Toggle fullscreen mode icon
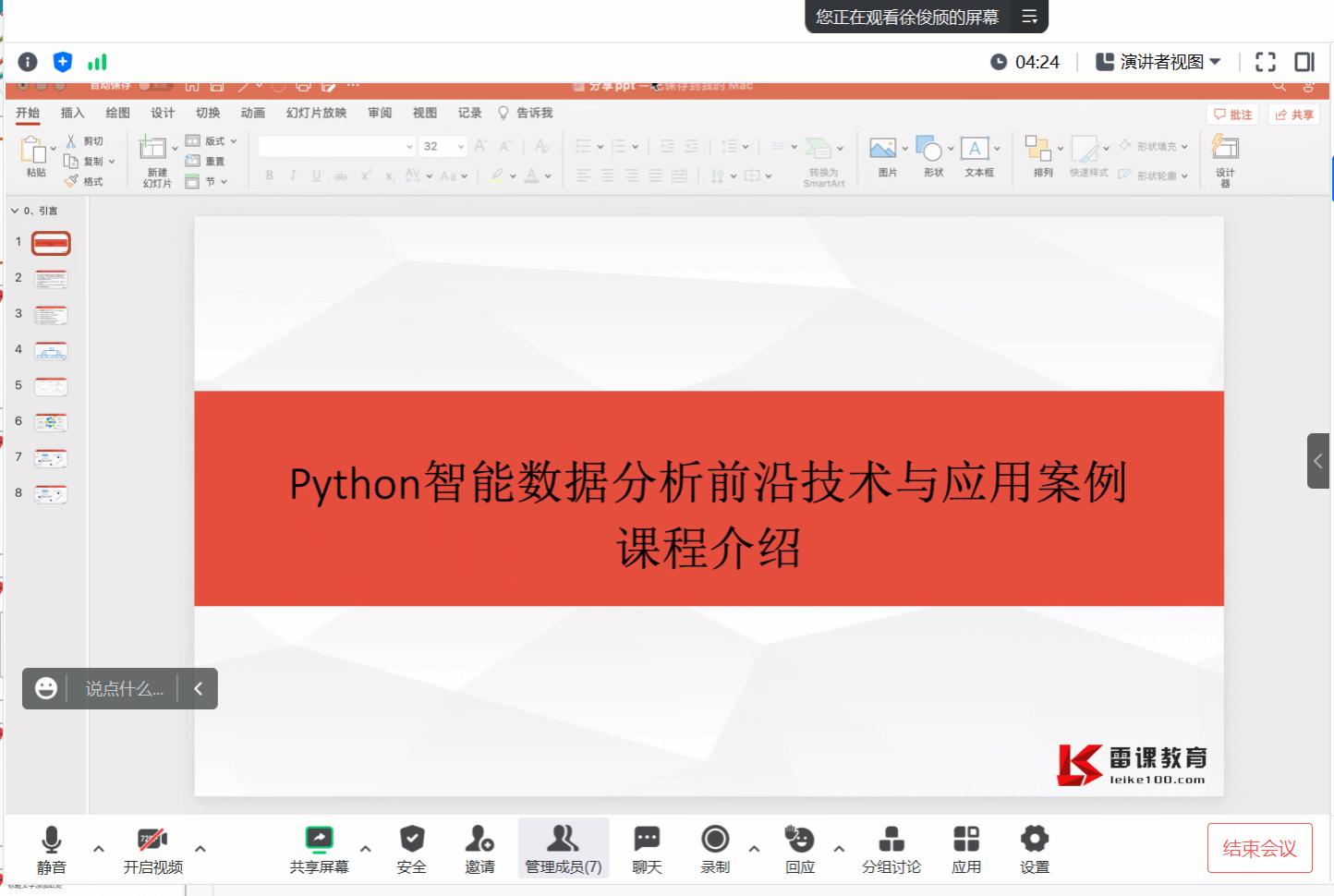 tap(1266, 62)
